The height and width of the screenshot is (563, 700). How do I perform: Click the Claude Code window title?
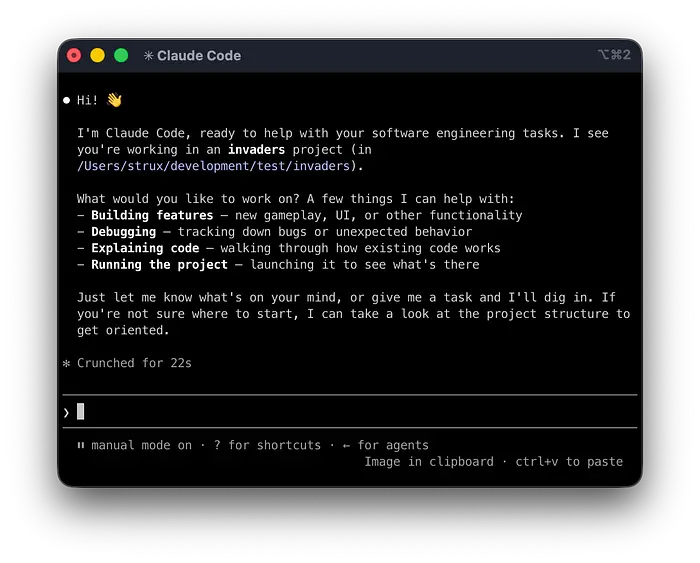coord(199,55)
